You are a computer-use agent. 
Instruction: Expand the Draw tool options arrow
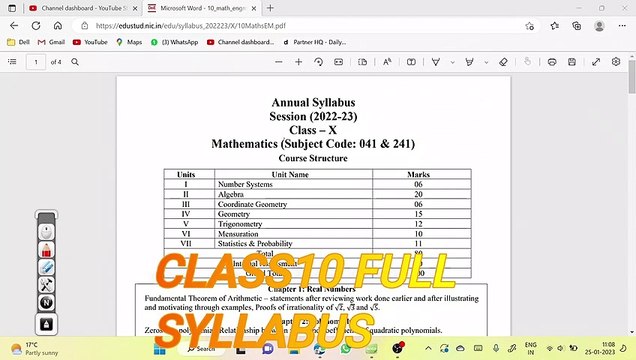coord(453,62)
